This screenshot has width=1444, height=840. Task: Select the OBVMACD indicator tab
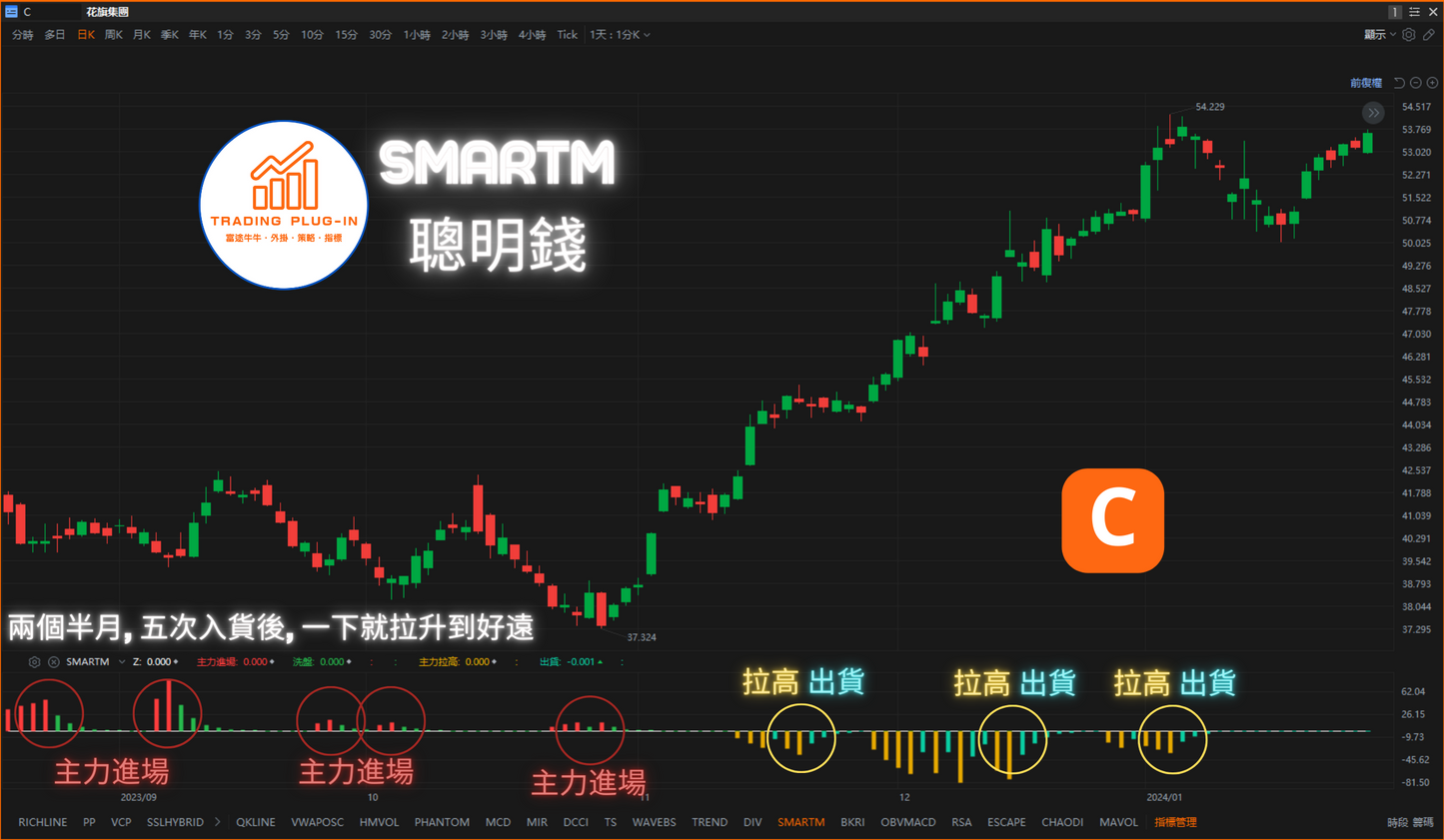pyautogui.click(x=907, y=822)
